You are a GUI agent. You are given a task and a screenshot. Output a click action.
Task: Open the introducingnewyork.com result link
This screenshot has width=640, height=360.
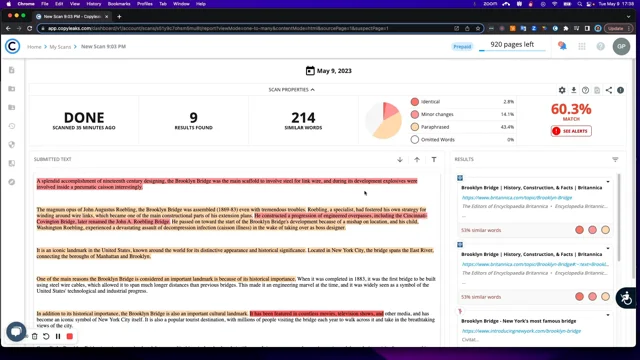point(521,331)
